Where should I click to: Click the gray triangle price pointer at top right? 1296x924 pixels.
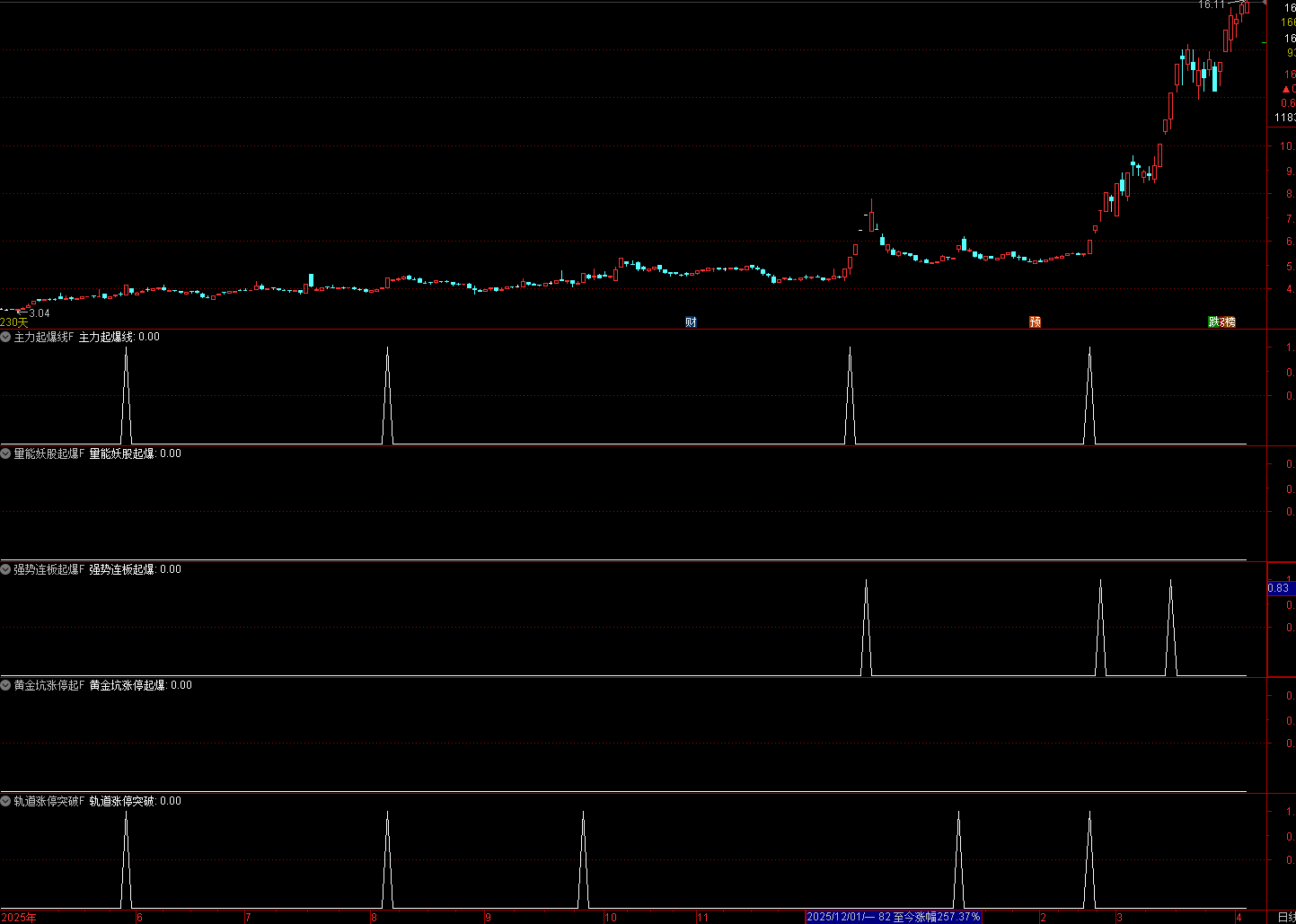coord(1265,4)
